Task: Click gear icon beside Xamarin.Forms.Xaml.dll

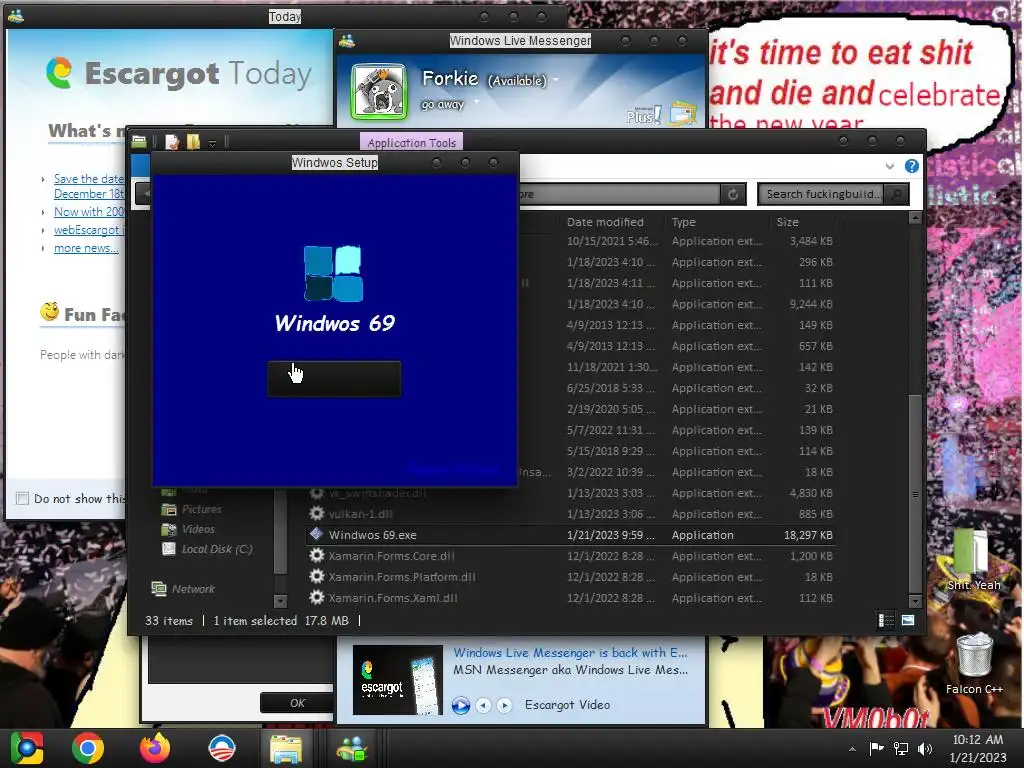Action: (x=317, y=597)
